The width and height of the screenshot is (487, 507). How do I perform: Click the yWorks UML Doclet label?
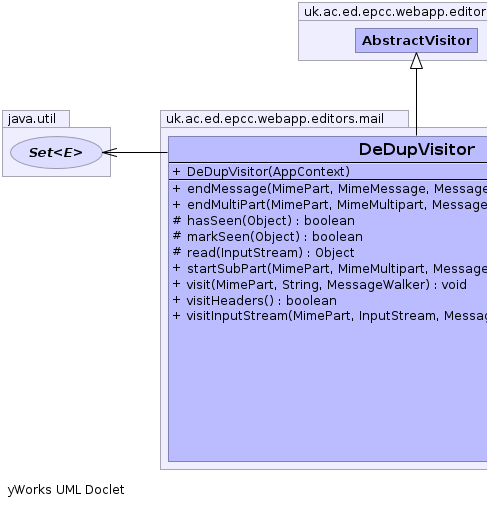(66, 490)
